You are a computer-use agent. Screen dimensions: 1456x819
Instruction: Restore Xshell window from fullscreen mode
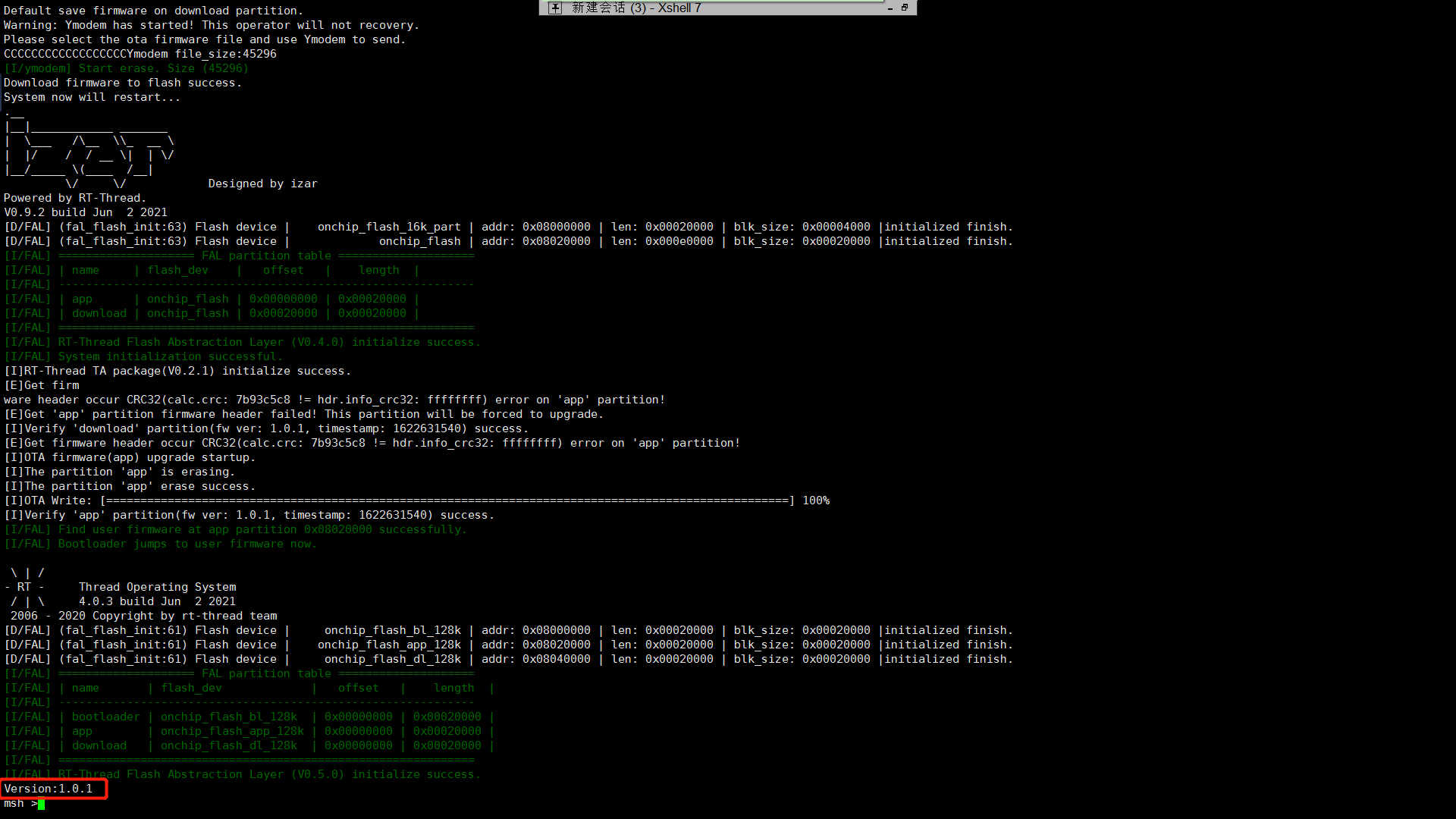click(x=904, y=8)
